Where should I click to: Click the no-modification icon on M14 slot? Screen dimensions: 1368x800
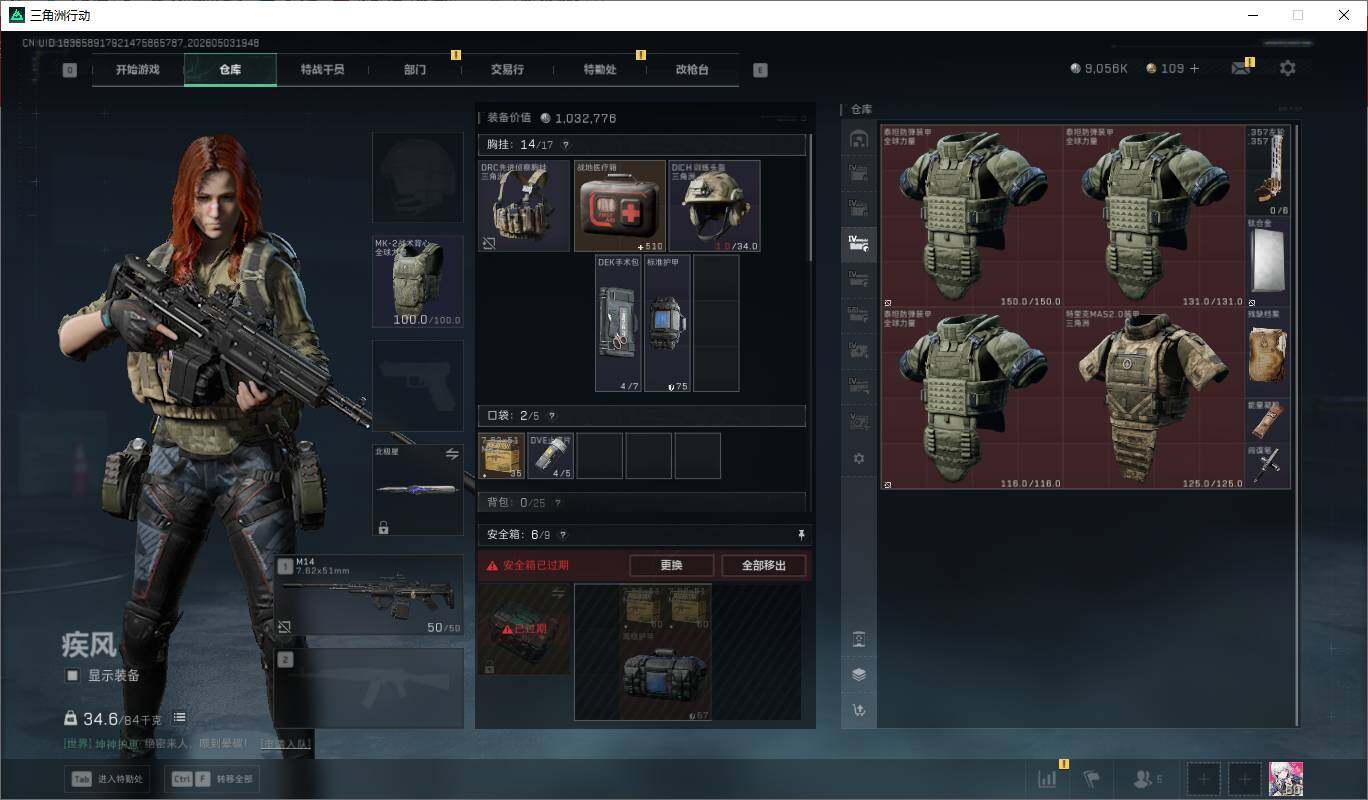pos(285,627)
